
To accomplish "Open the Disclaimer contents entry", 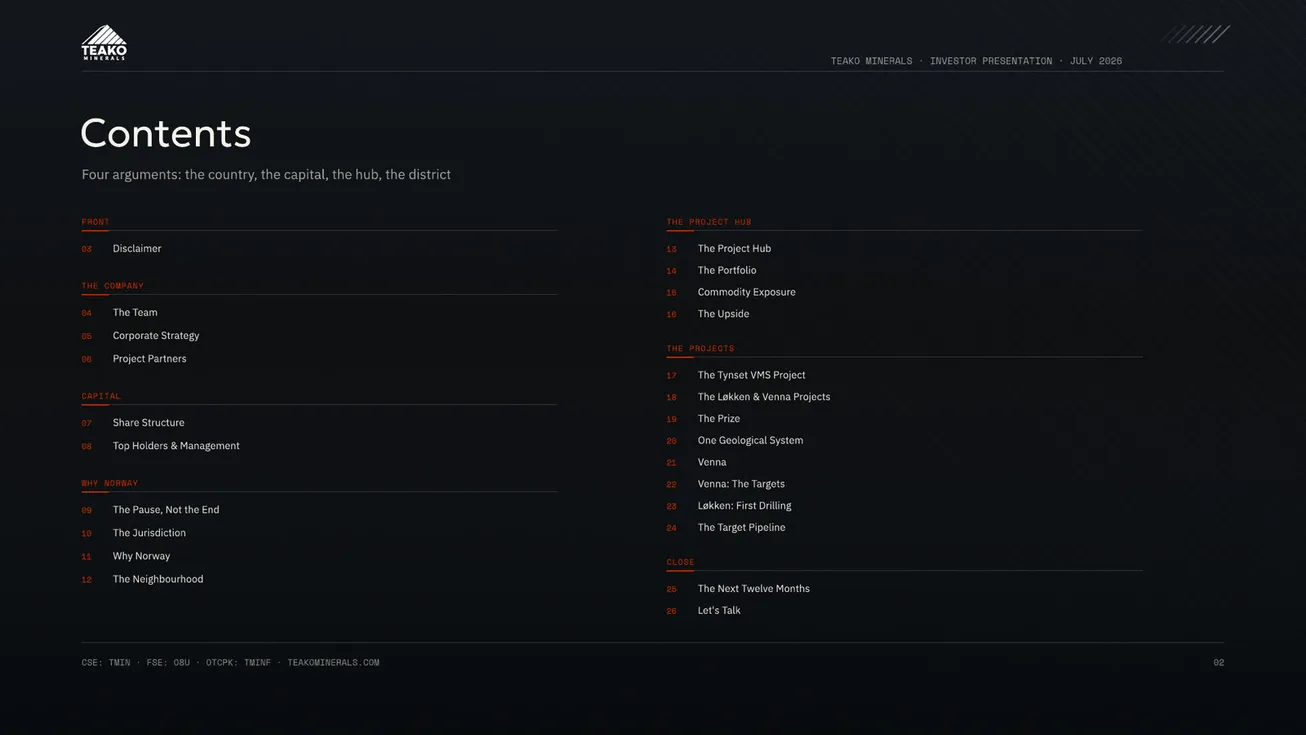I will [x=137, y=249].
